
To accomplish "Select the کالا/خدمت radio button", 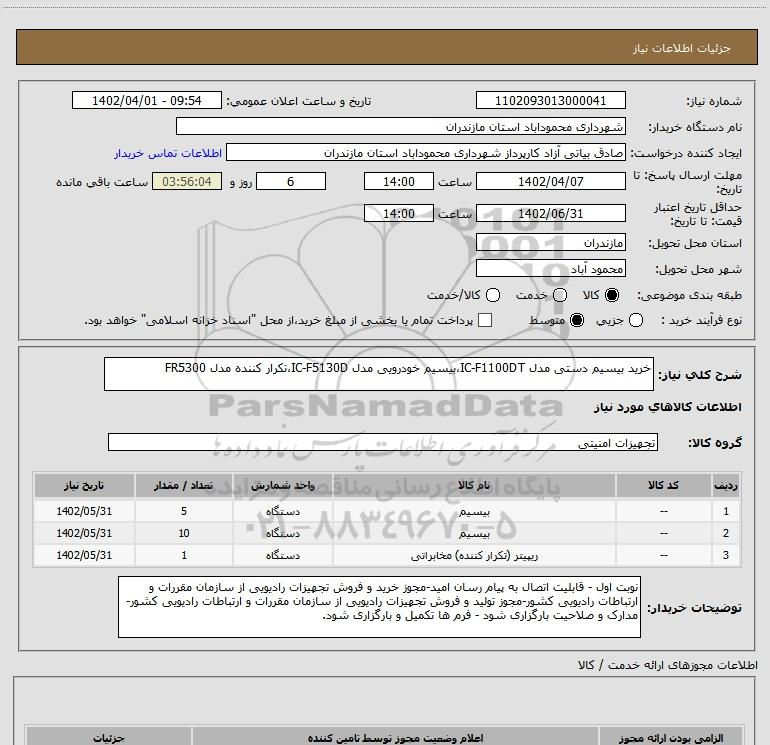I will click(x=493, y=295).
